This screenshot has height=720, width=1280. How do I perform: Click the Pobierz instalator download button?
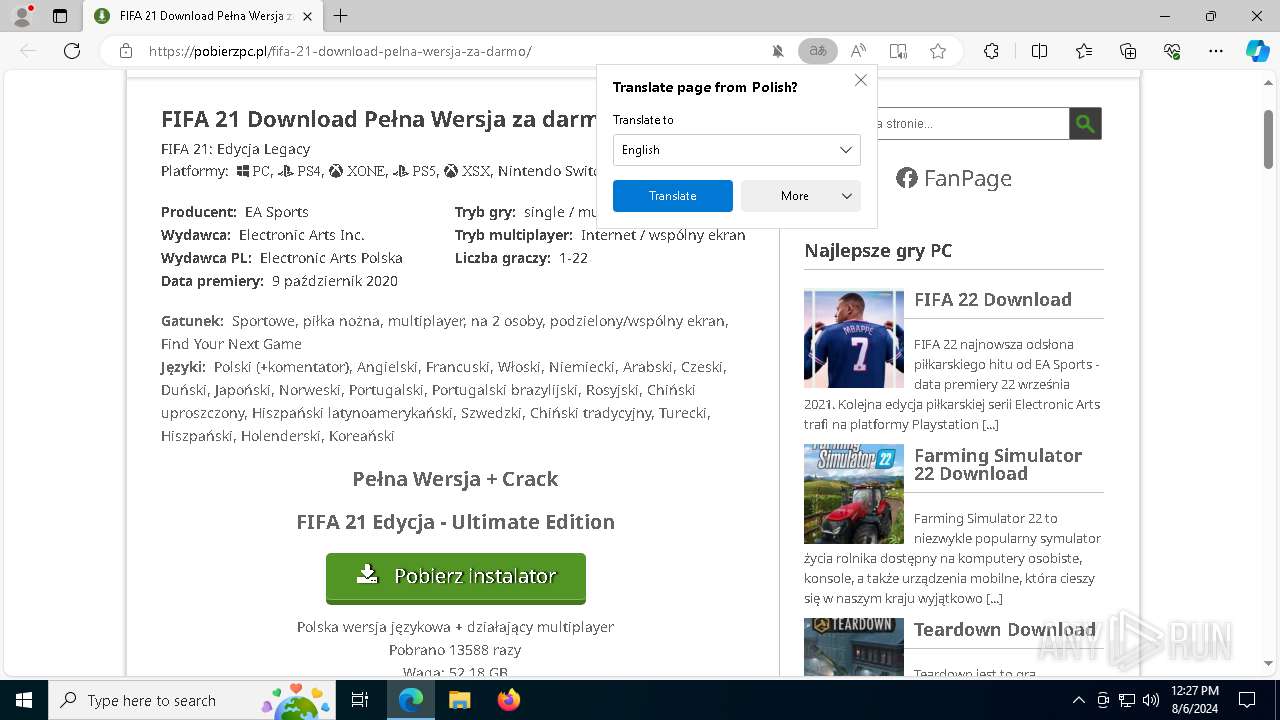pos(456,578)
